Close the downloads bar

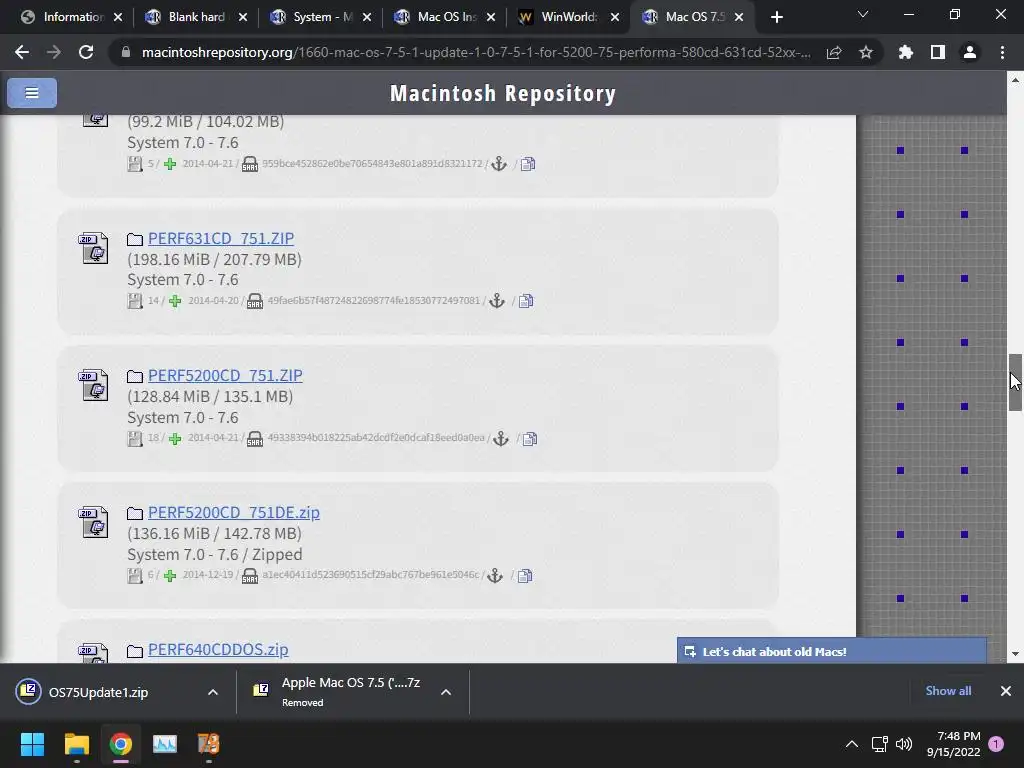1006,691
